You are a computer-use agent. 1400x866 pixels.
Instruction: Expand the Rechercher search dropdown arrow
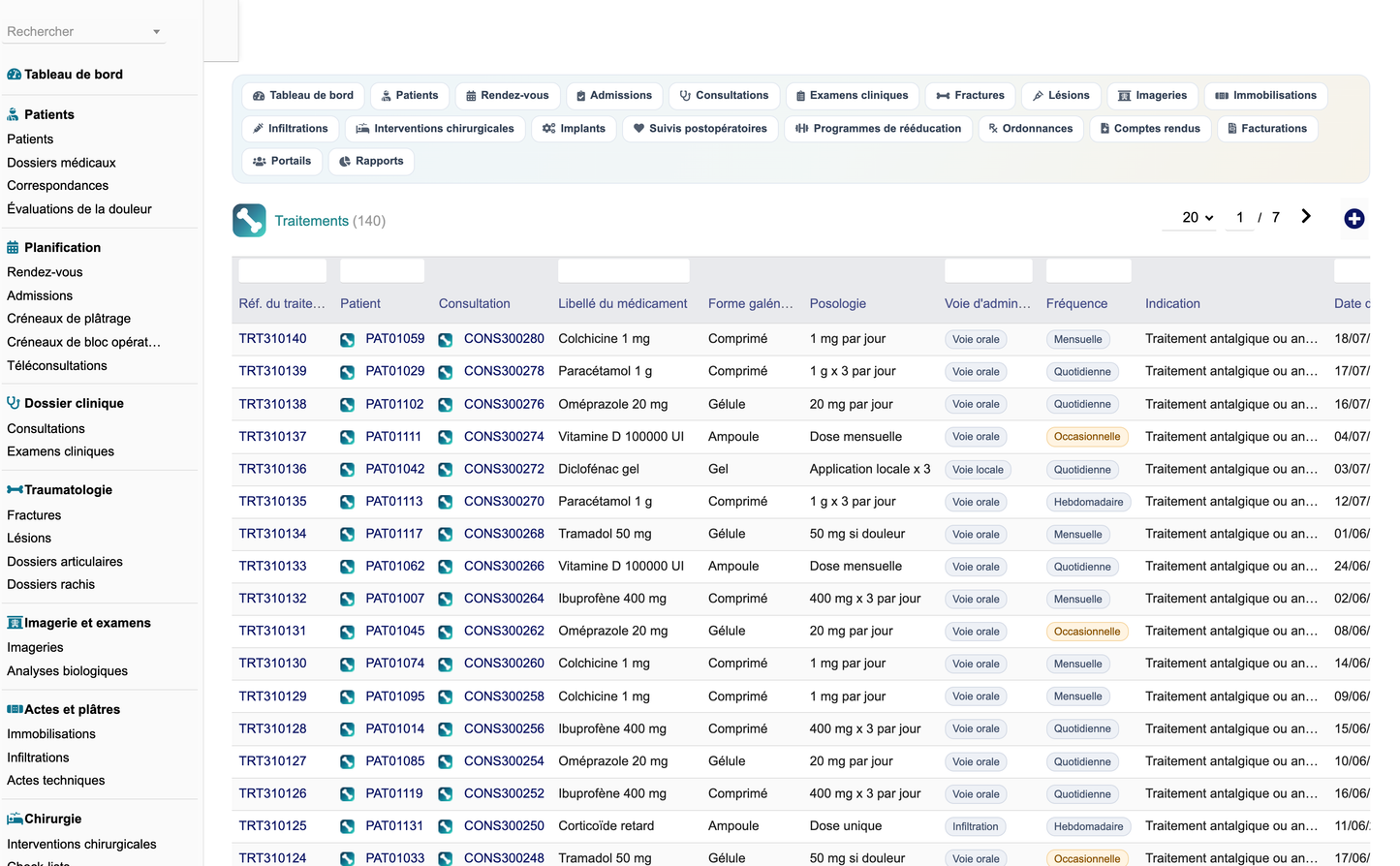(x=156, y=32)
